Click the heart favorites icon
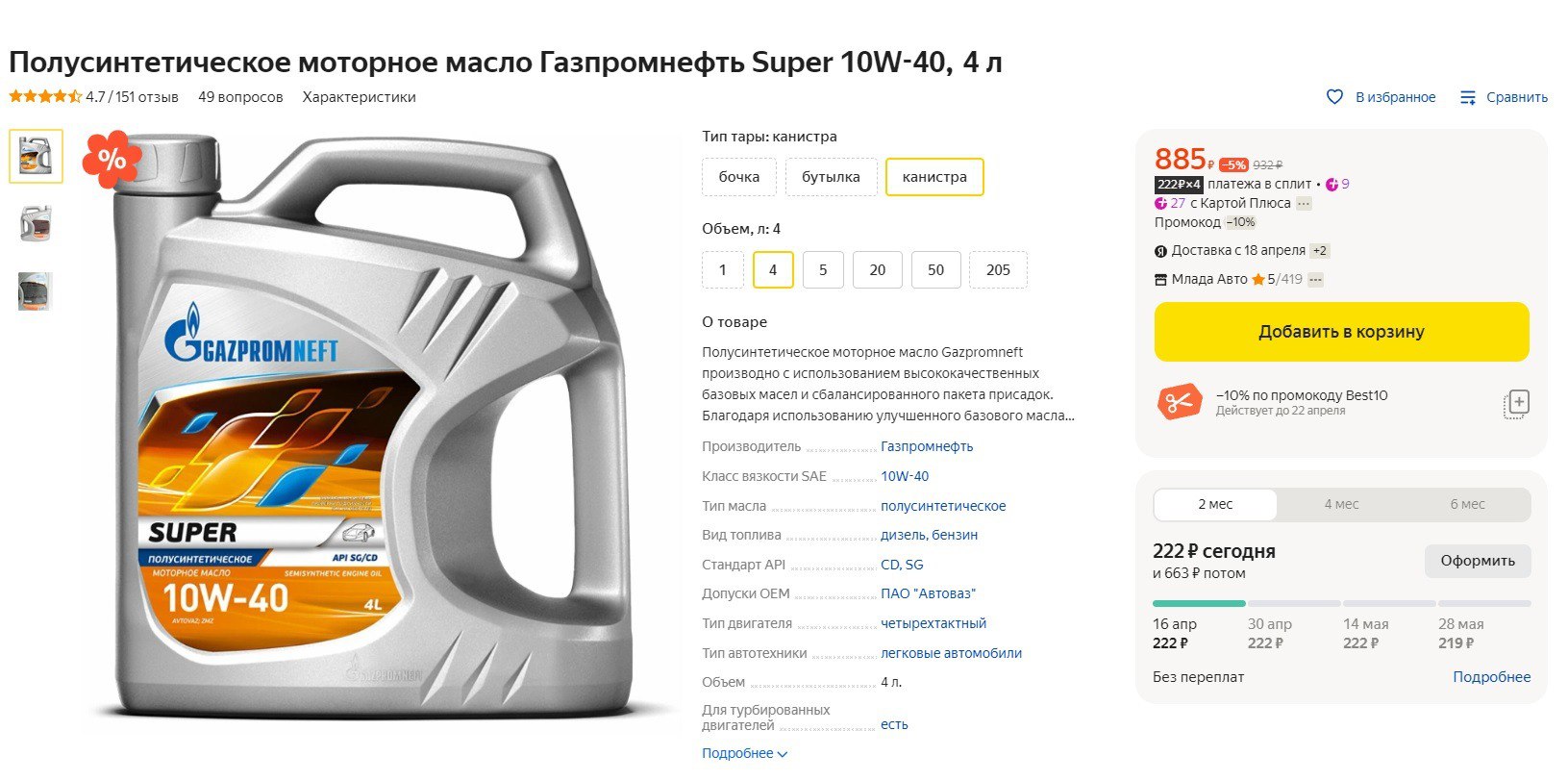 (x=1334, y=97)
